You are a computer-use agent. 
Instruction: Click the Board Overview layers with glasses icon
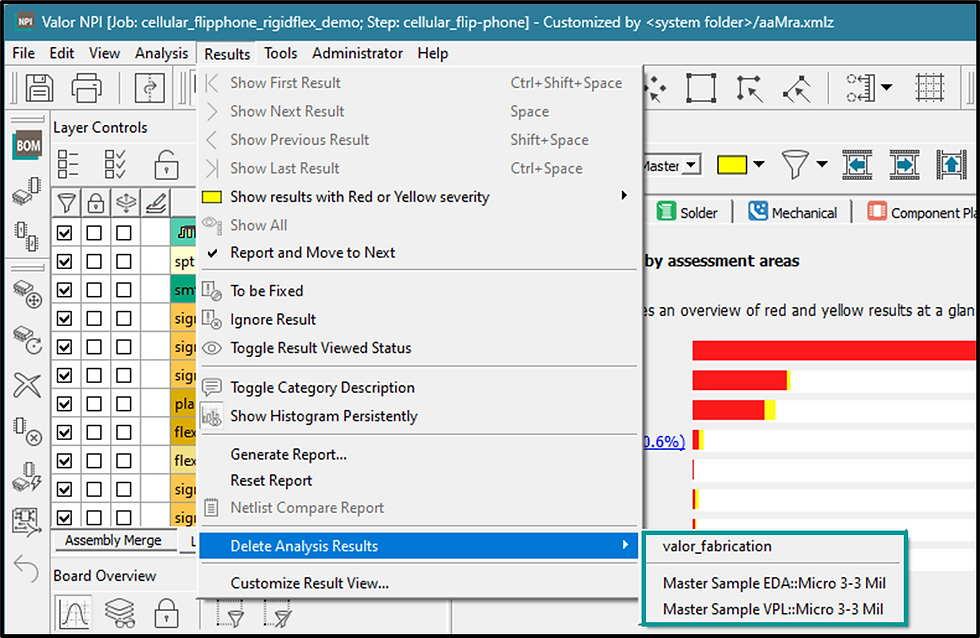119,612
